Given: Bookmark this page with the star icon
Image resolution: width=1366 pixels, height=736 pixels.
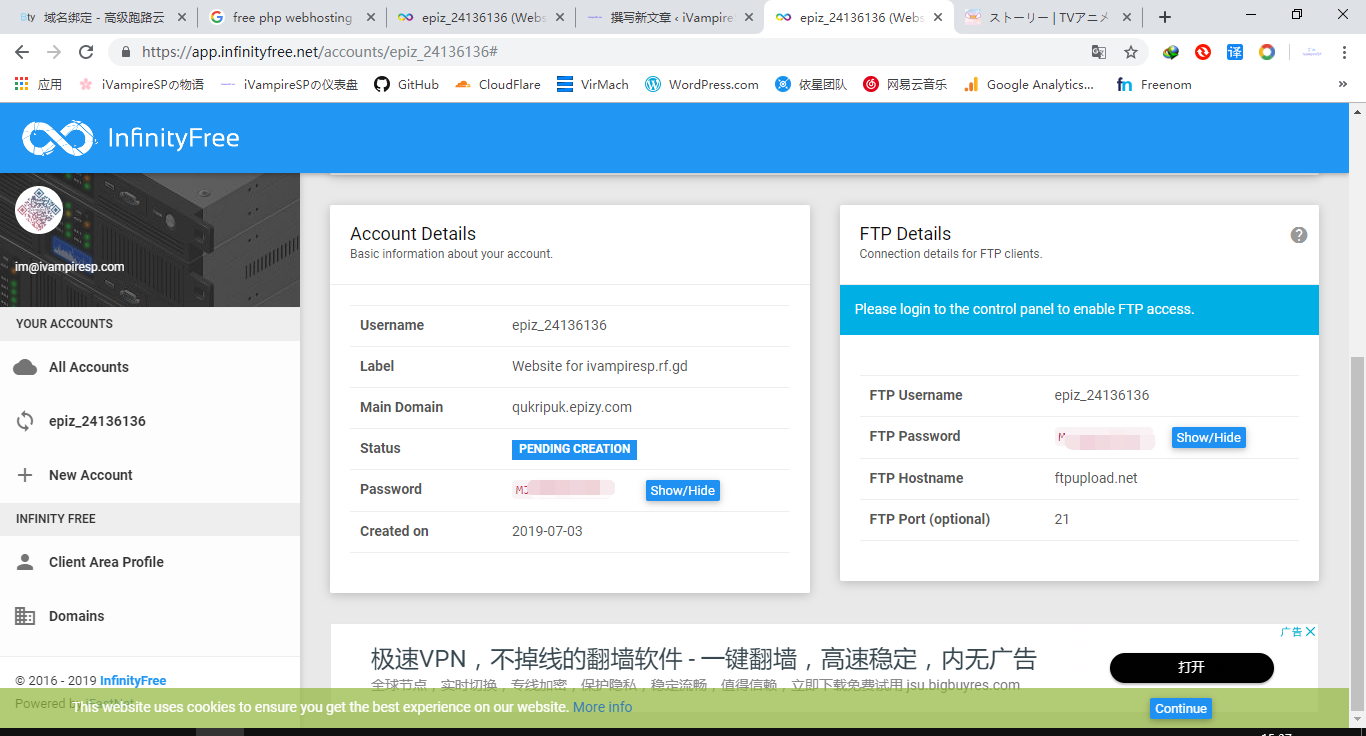Looking at the screenshot, I should [1131, 52].
